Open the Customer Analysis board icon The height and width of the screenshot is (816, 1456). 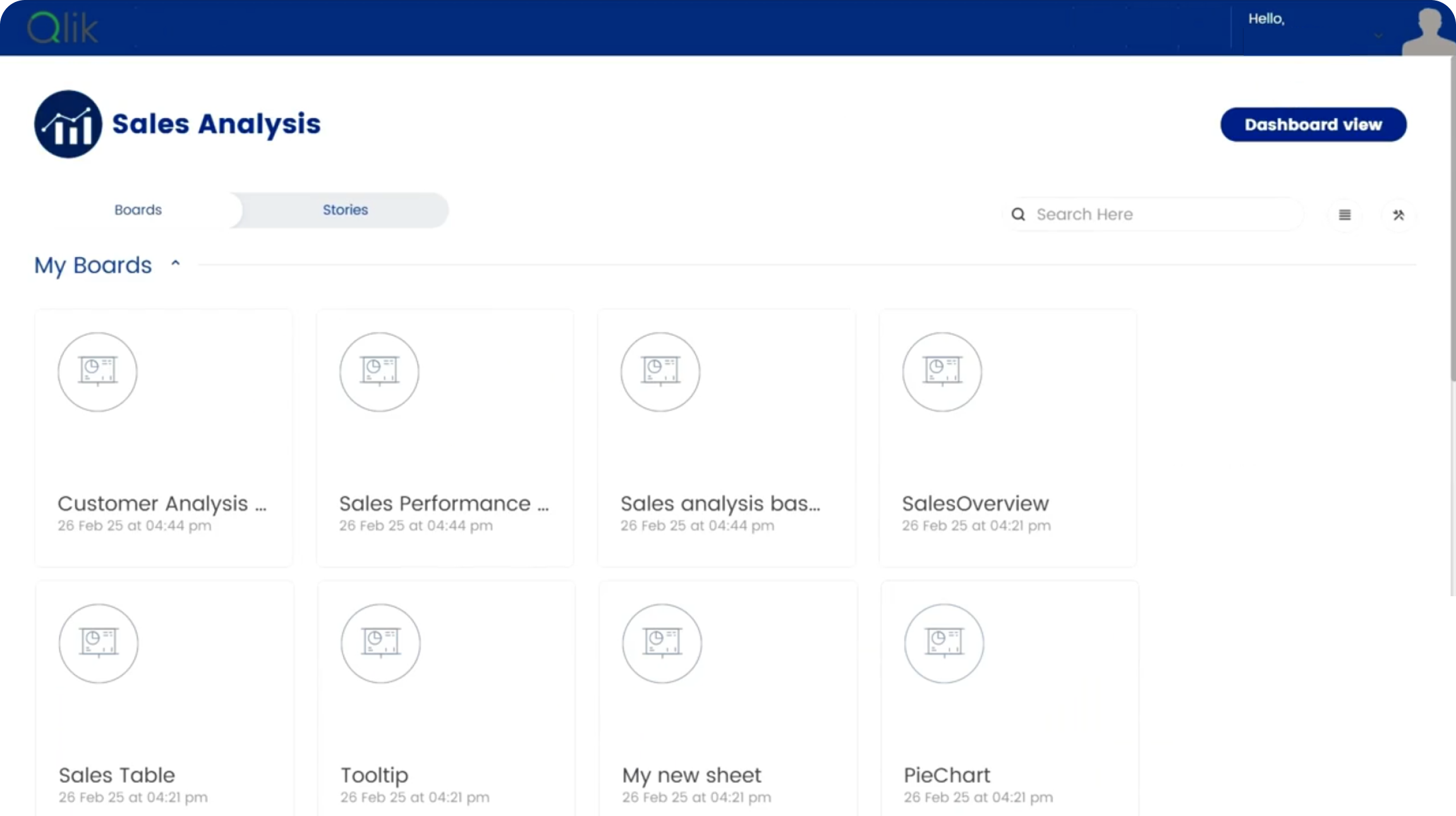(x=97, y=372)
